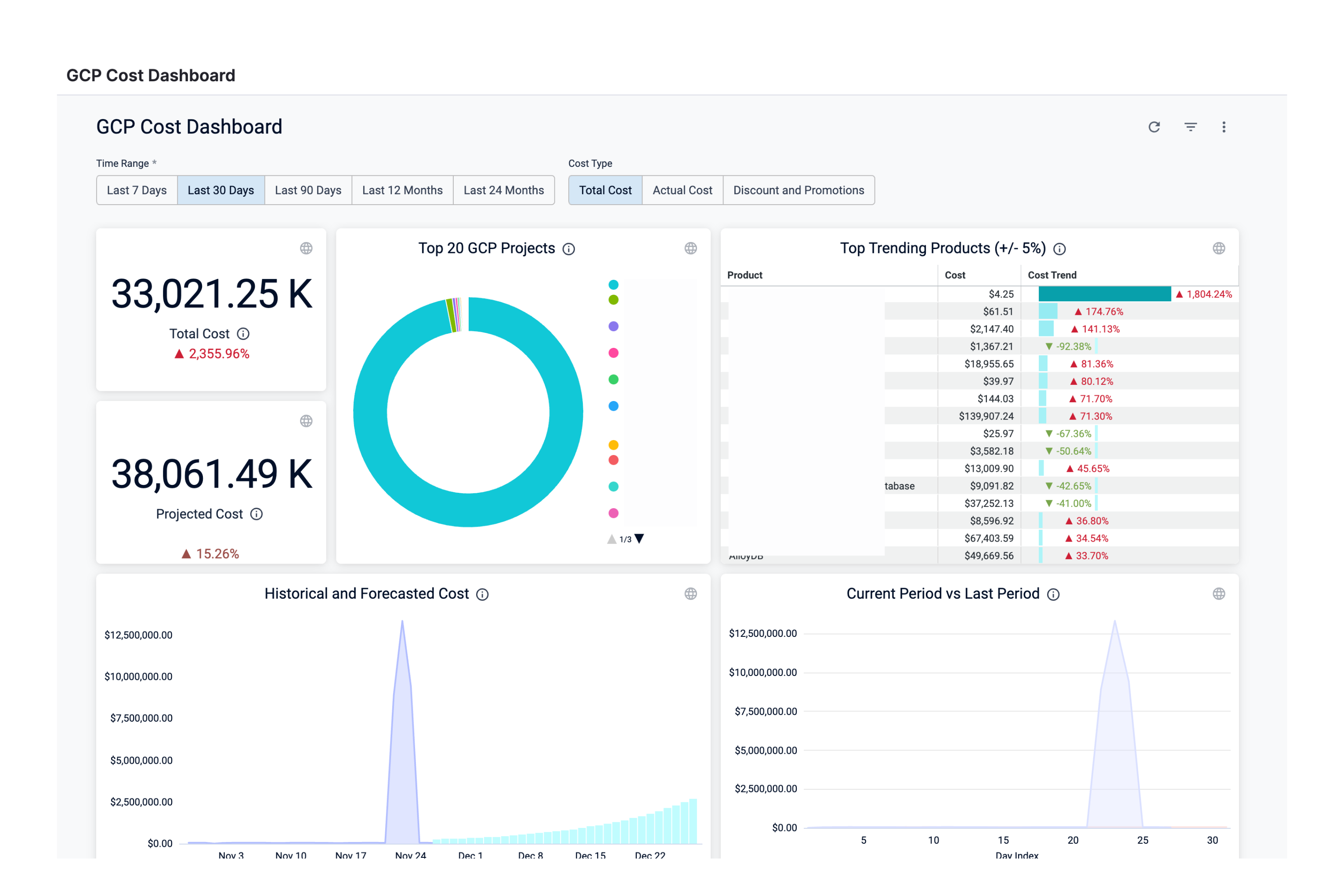Sort table by Cost Trend column header
This screenshot has width=1344, height=896.
[x=1051, y=275]
